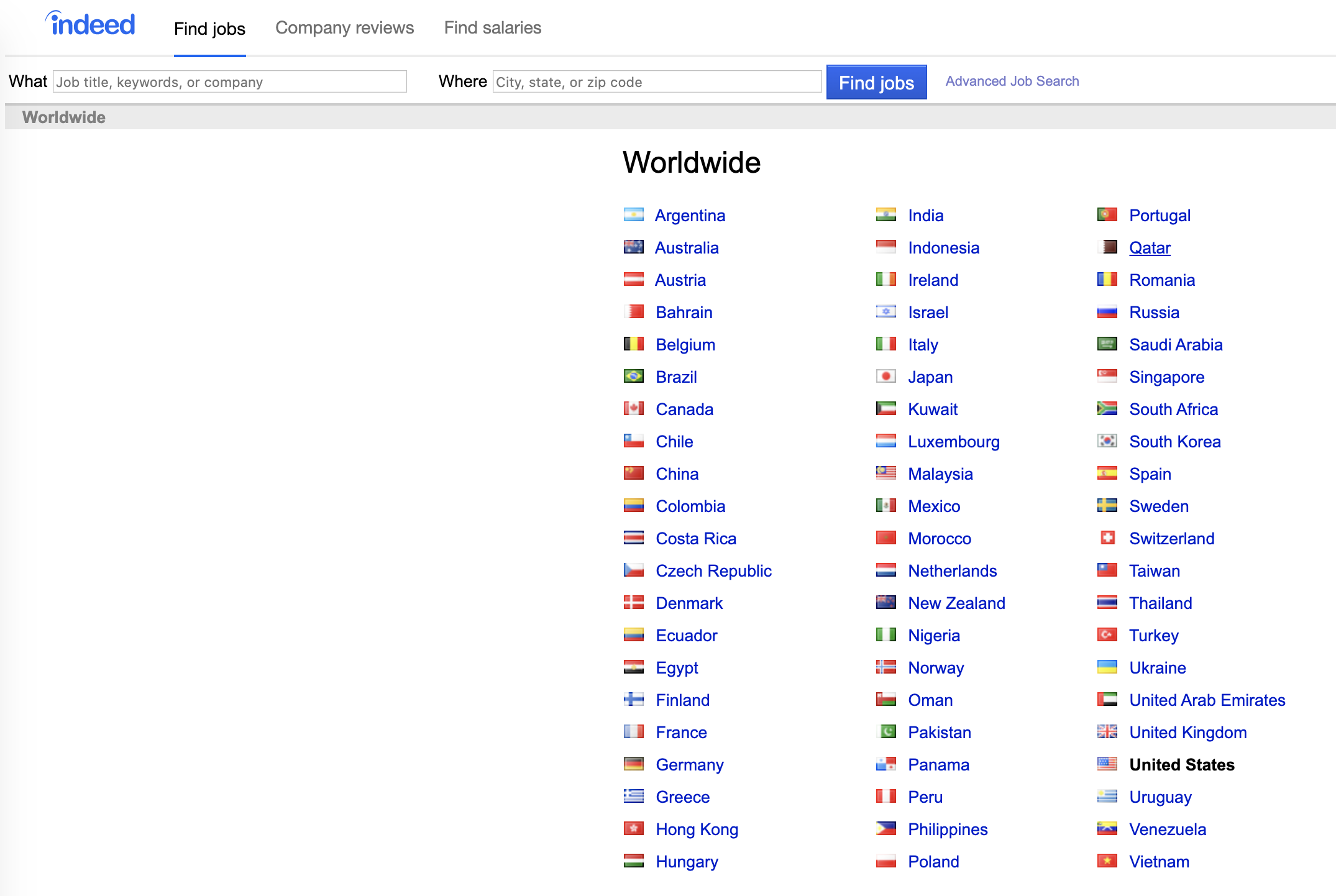
Task: Click the Australia flag icon
Action: (x=633, y=247)
